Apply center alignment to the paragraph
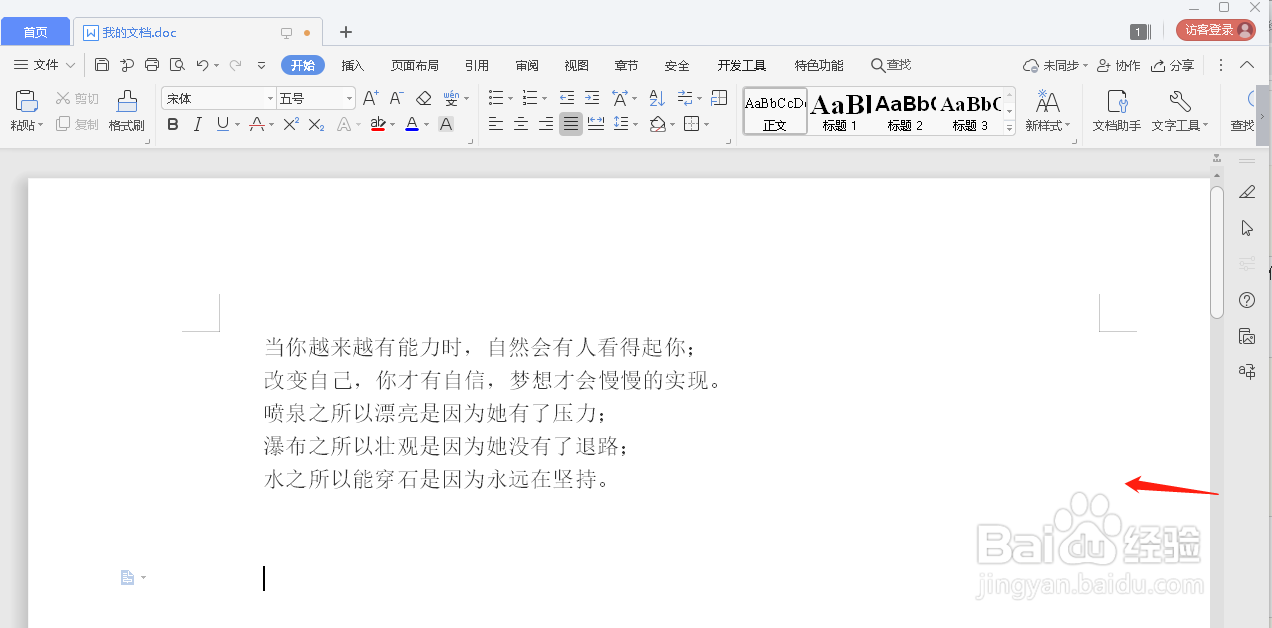Viewport: 1272px width, 628px height. point(521,124)
